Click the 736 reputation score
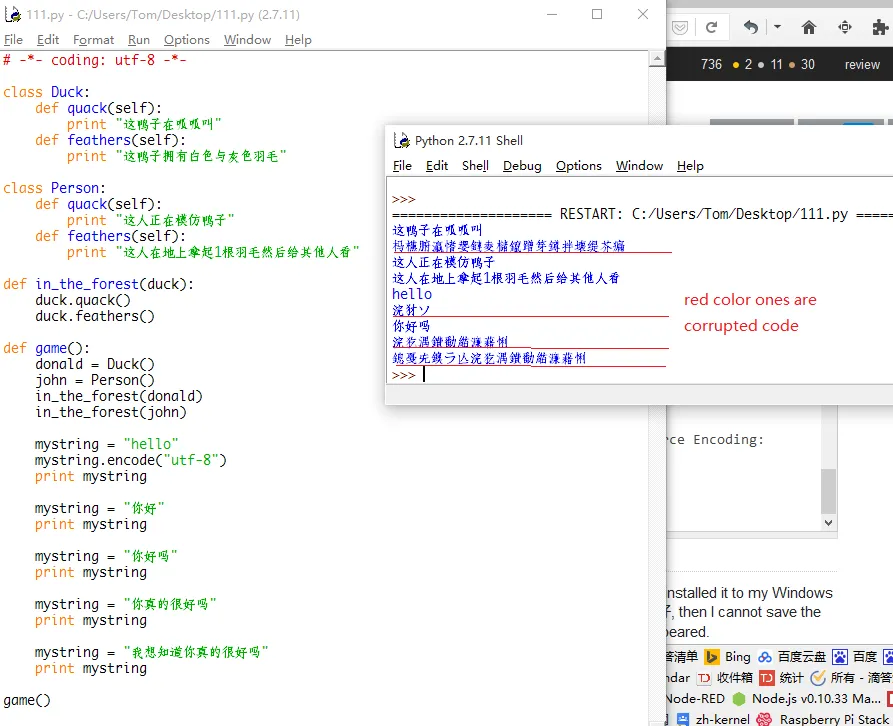Screen dimensions: 893x726 (711, 64)
